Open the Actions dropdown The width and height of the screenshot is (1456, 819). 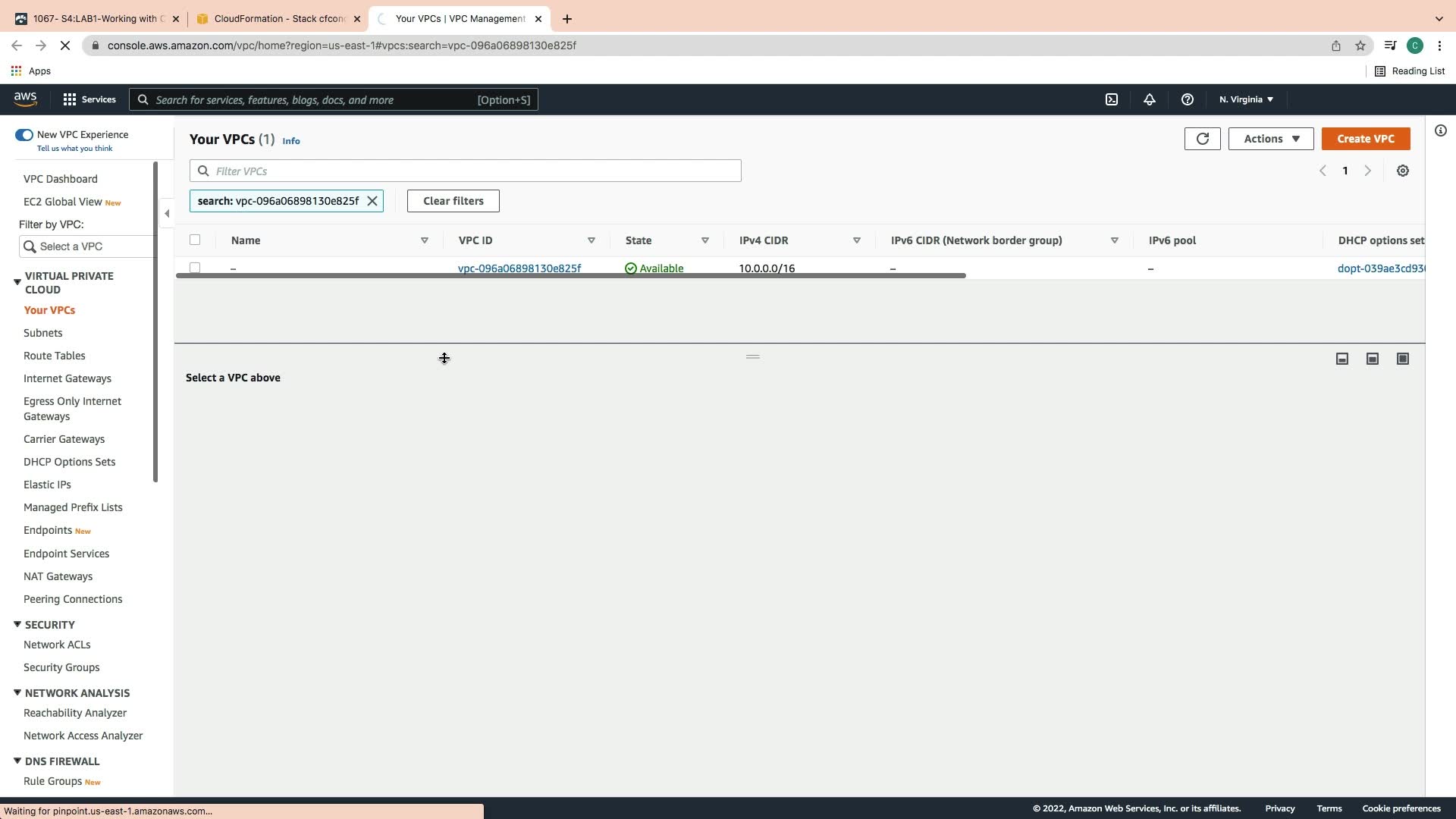pyautogui.click(x=1270, y=139)
